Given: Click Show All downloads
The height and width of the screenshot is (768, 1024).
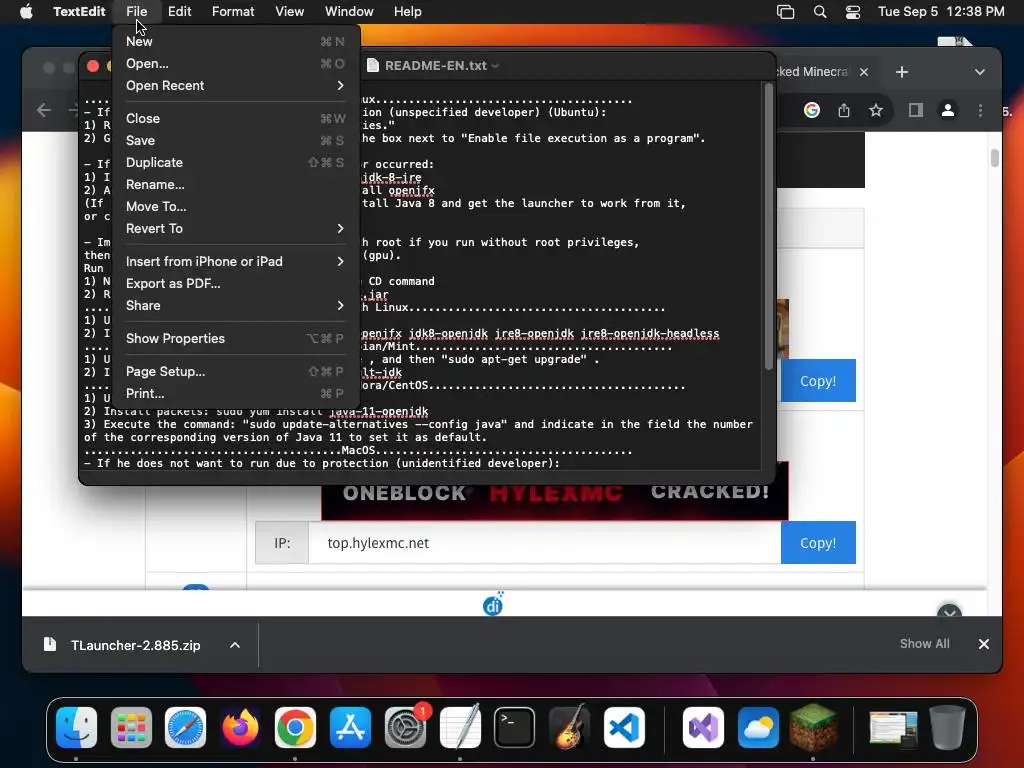Looking at the screenshot, I should point(924,644).
